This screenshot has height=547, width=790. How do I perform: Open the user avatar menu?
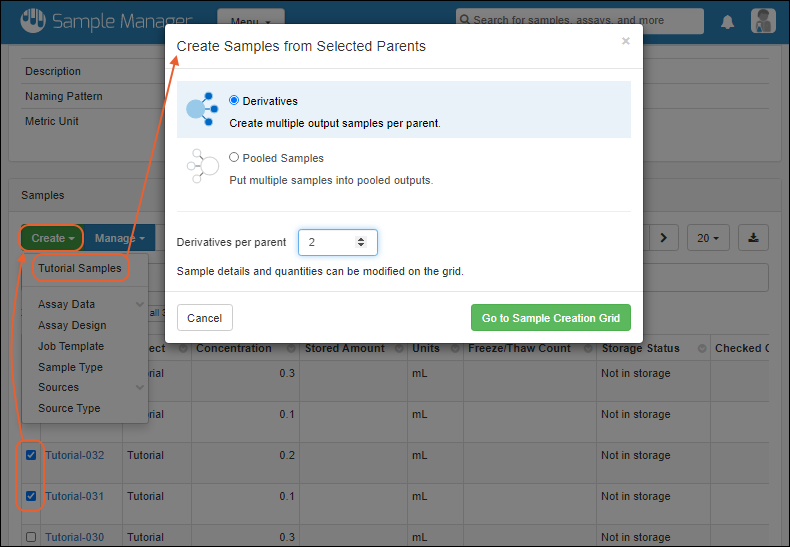pos(763,21)
